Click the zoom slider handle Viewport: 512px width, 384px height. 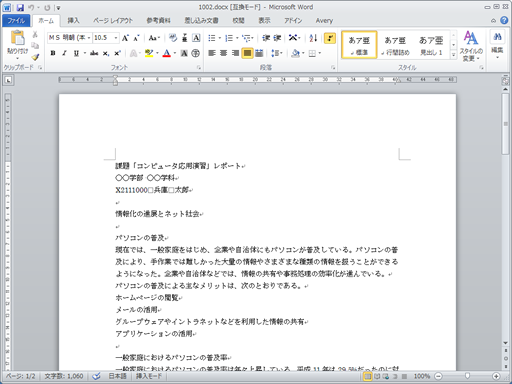[467, 376]
